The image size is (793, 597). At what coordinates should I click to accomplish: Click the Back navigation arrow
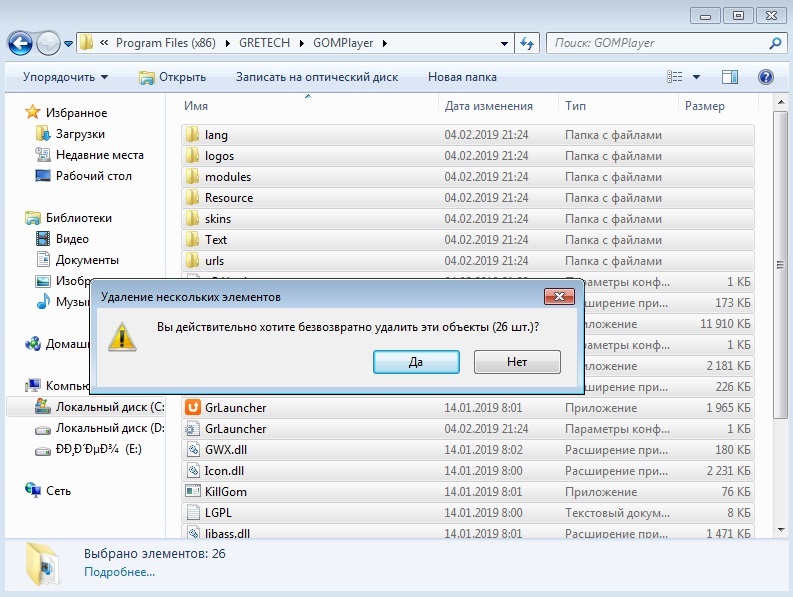pyautogui.click(x=20, y=44)
